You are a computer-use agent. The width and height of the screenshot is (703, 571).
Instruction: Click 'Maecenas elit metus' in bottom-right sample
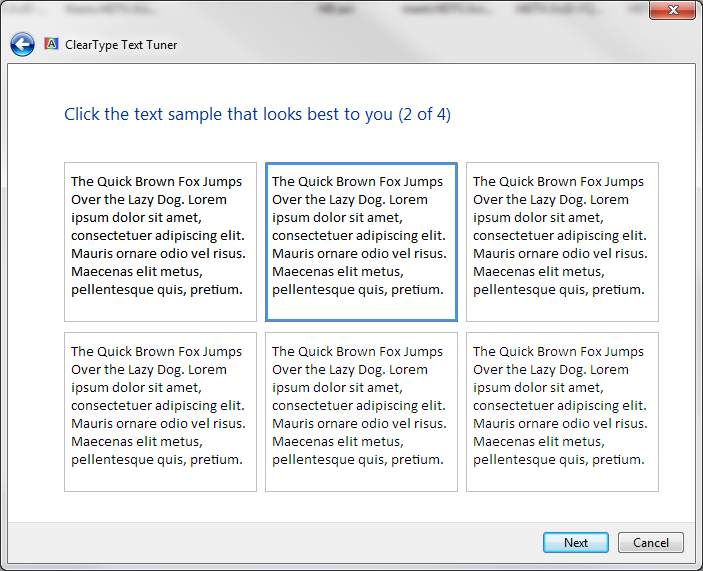click(538, 442)
